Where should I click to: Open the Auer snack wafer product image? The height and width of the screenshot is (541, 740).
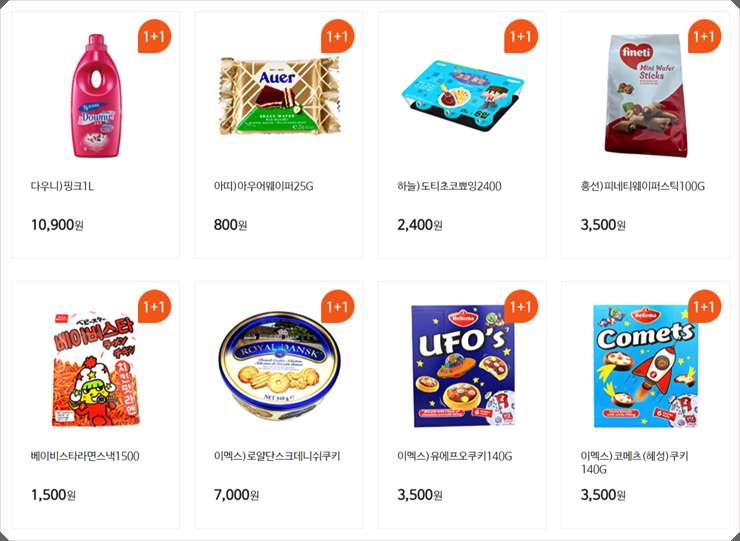click(x=279, y=96)
